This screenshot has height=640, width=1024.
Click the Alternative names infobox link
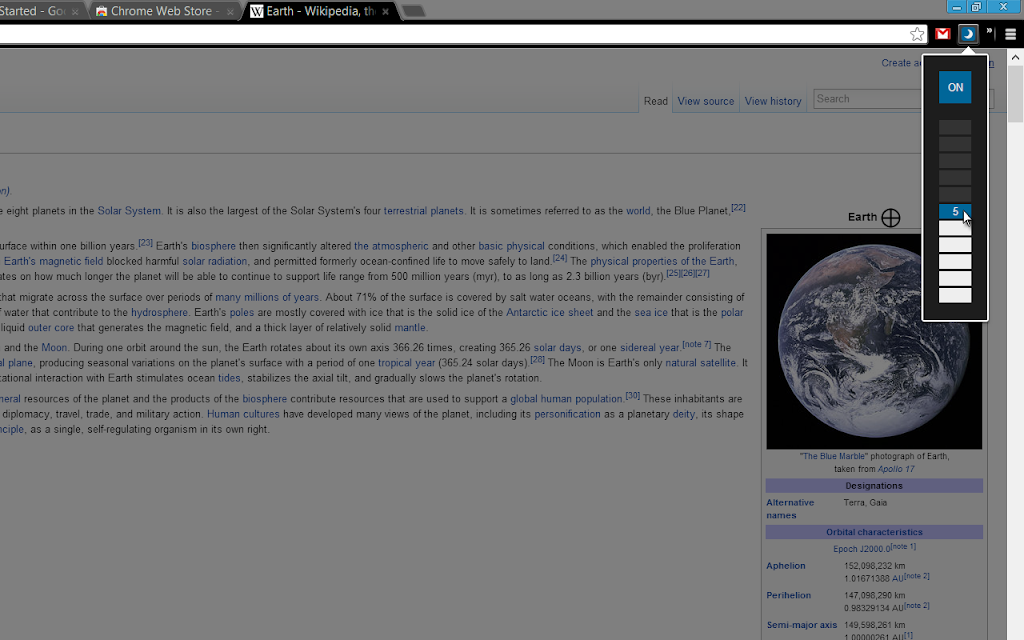[790, 509]
